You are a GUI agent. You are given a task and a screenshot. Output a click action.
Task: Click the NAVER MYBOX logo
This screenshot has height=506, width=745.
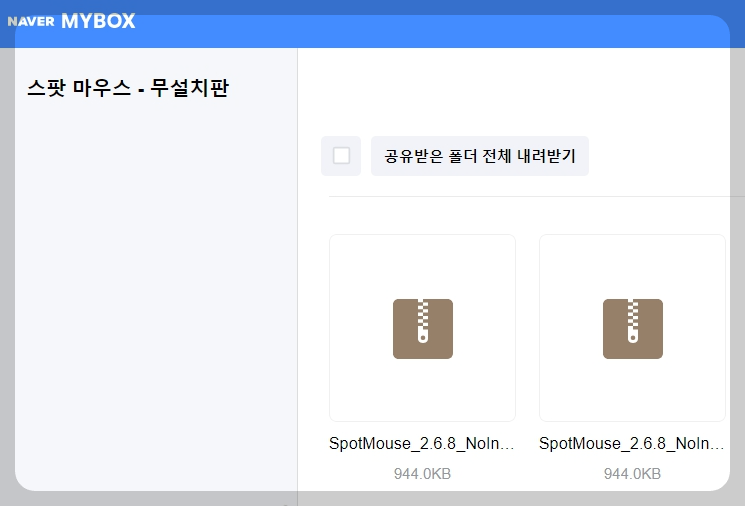coord(71,21)
